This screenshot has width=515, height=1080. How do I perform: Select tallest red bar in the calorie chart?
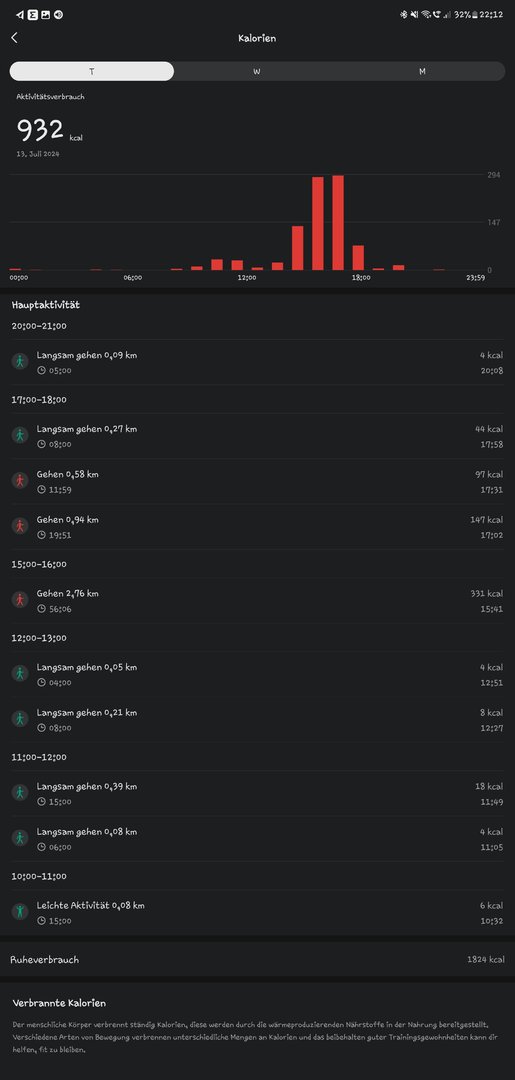click(x=338, y=222)
